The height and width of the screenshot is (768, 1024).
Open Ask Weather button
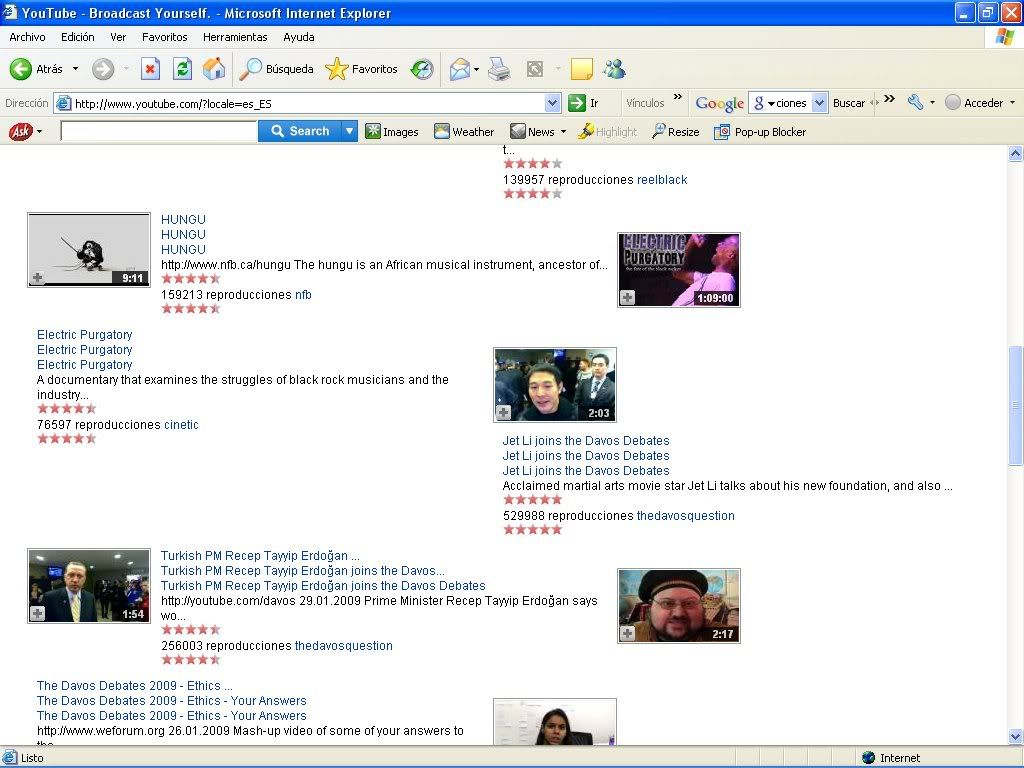464,132
